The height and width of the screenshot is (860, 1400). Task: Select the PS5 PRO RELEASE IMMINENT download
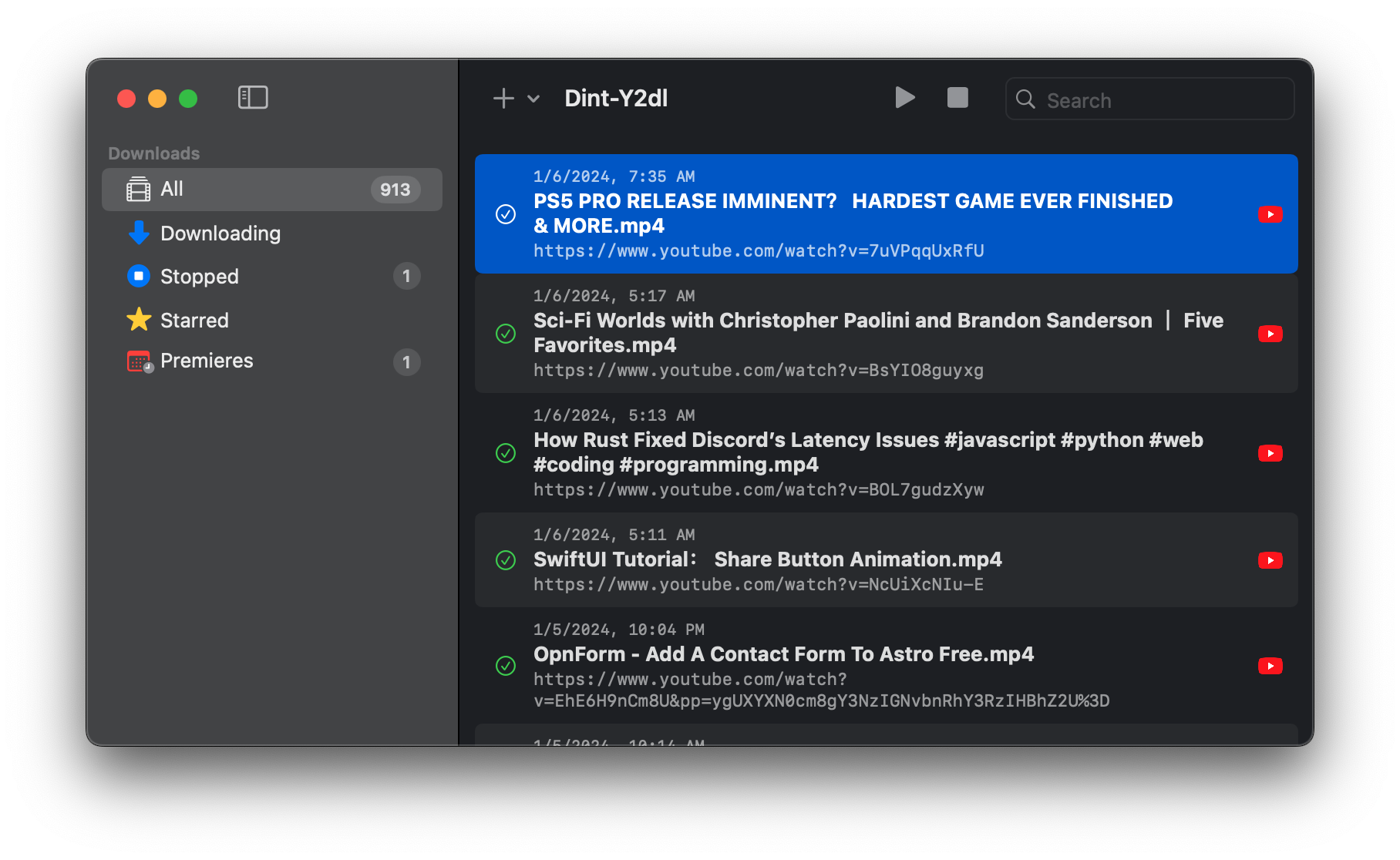point(887,214)
